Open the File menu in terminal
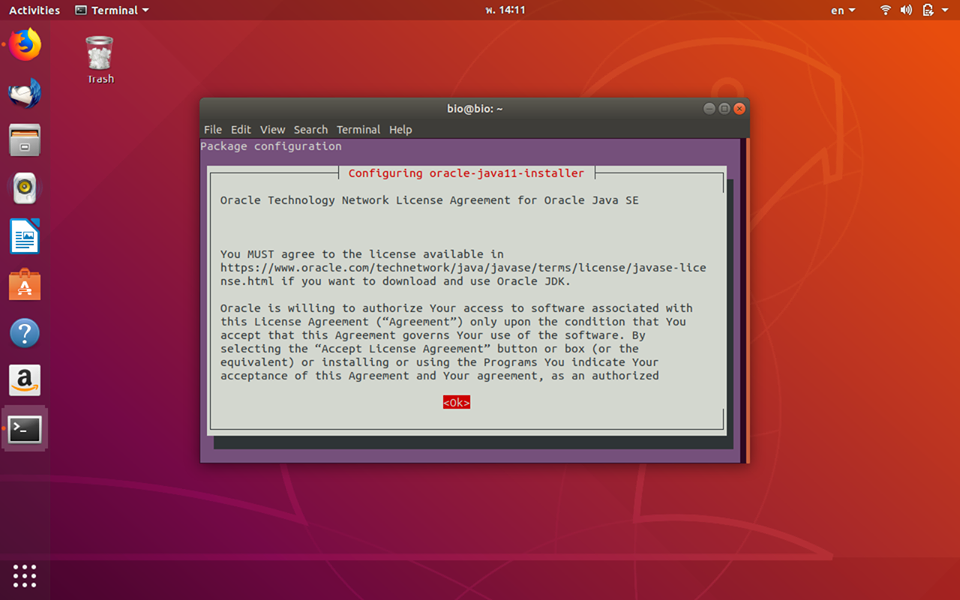Image resolution: width=960 pixels, height=600 pixels. pos(212,129)
